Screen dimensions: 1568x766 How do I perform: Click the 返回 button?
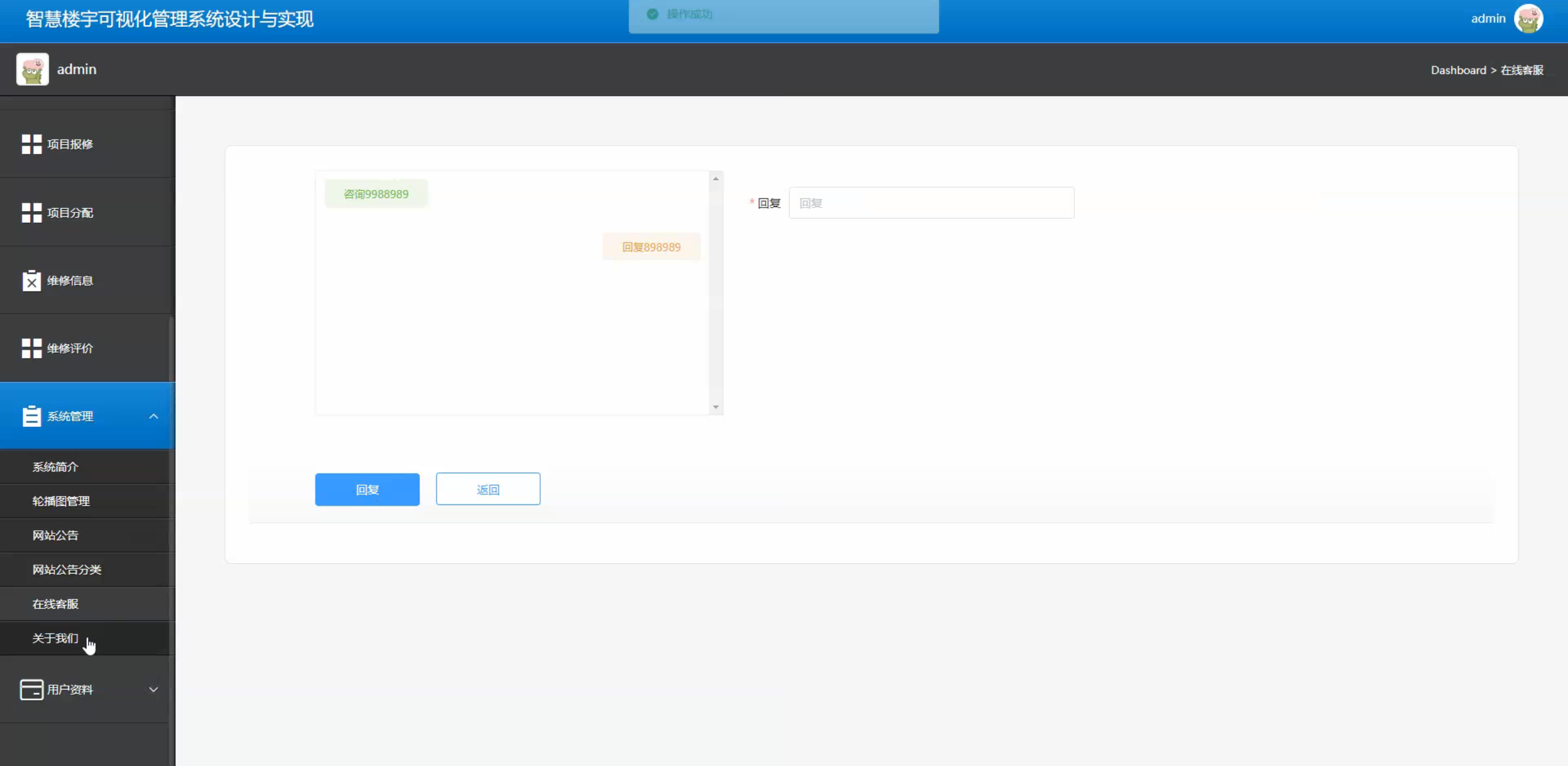tap(488, 489)
